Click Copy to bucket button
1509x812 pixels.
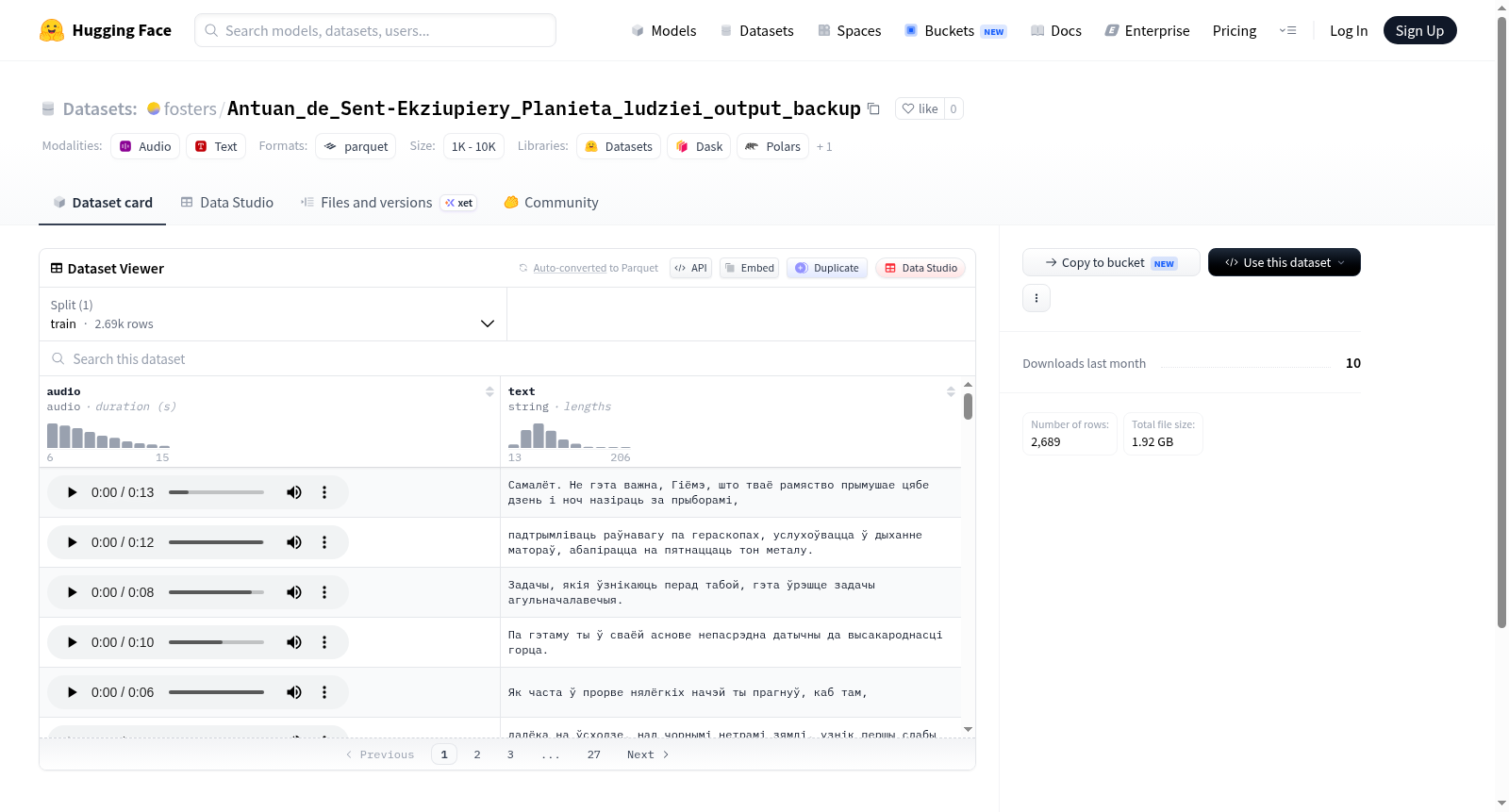[1111, 262]
